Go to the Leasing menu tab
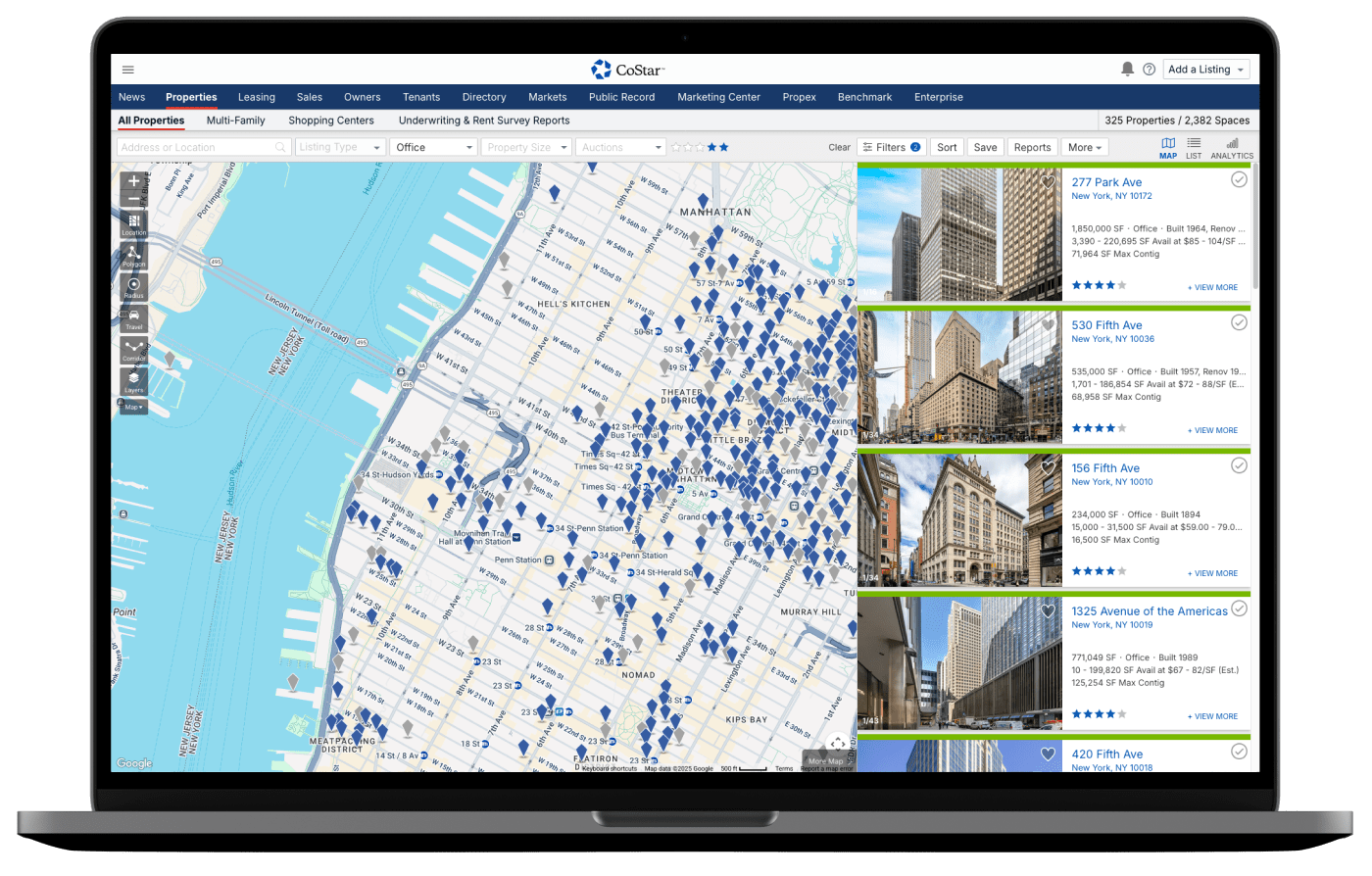 [x=256, y=97]
